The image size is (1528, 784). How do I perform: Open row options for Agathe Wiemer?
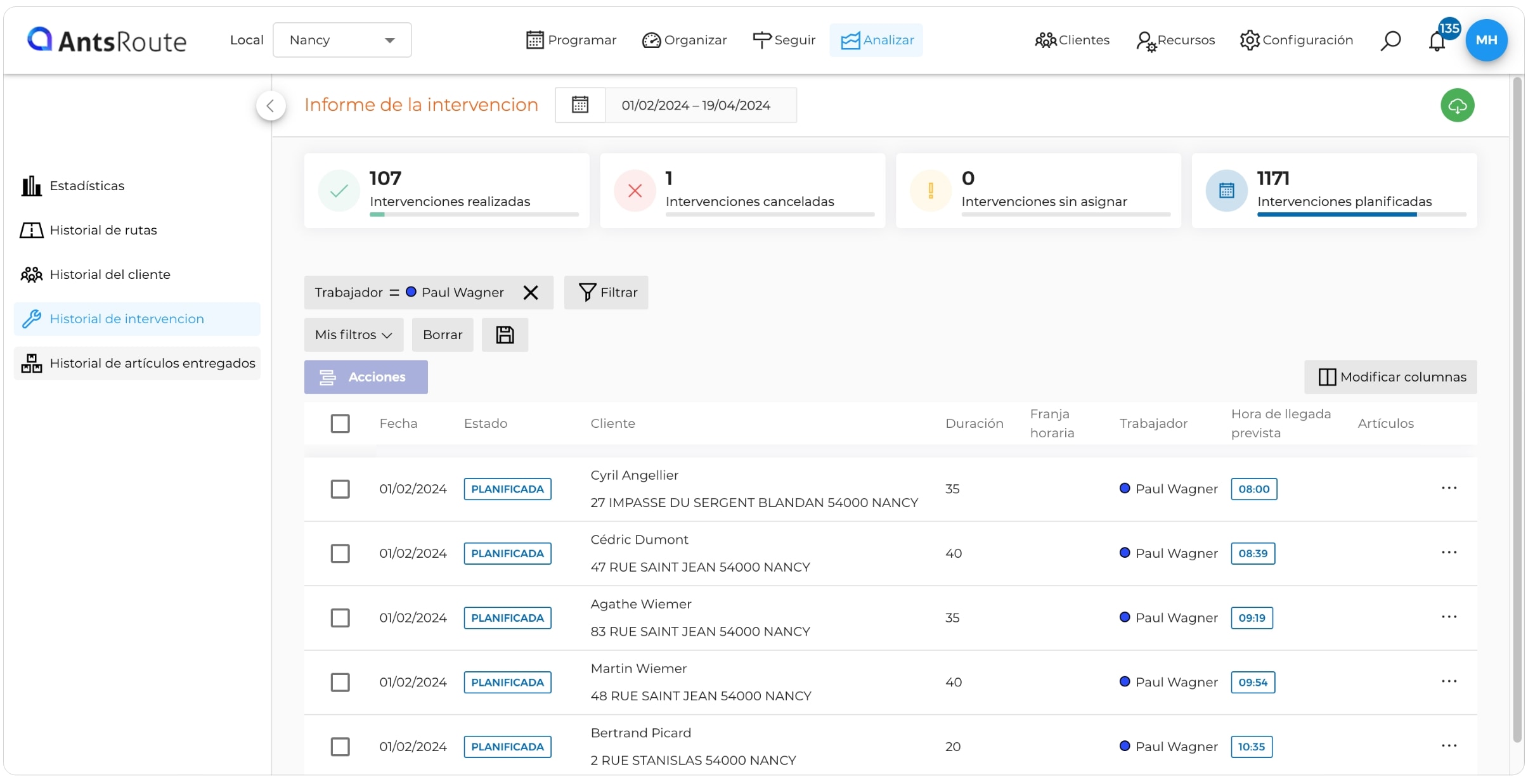click(x=1449, y=617)
